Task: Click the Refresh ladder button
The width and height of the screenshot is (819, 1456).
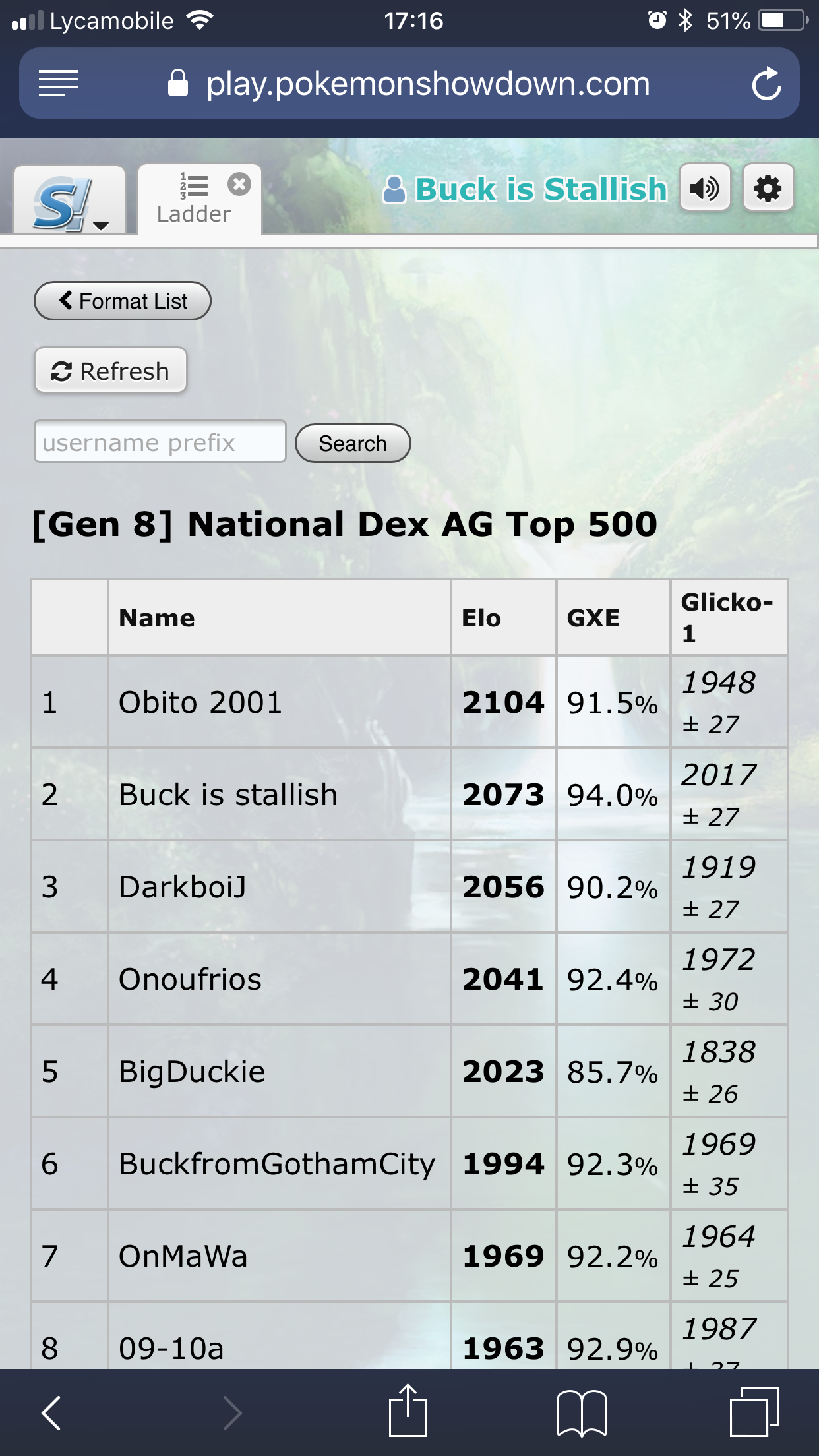Action: click(111, 371)
